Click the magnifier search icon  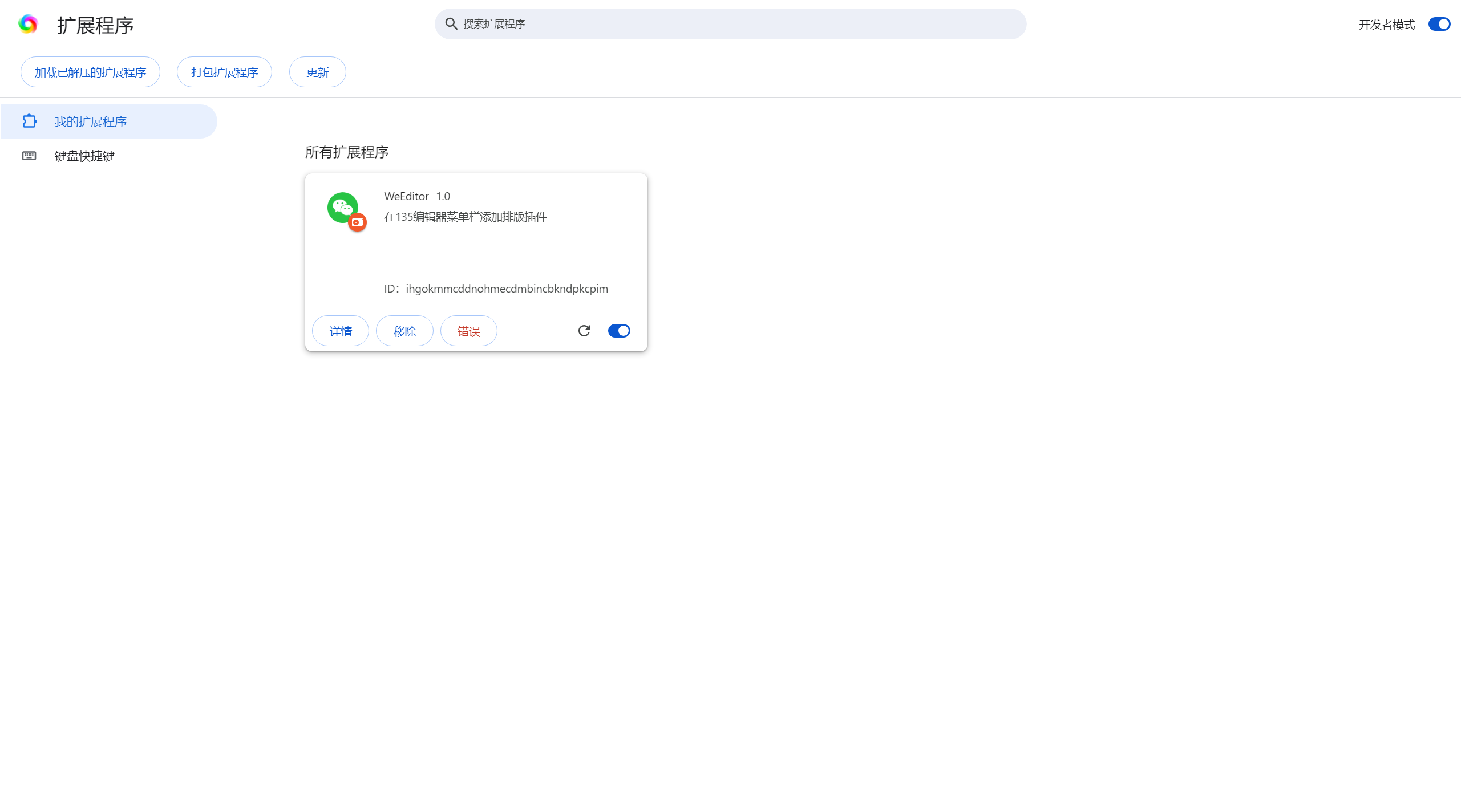click(451, 24)
